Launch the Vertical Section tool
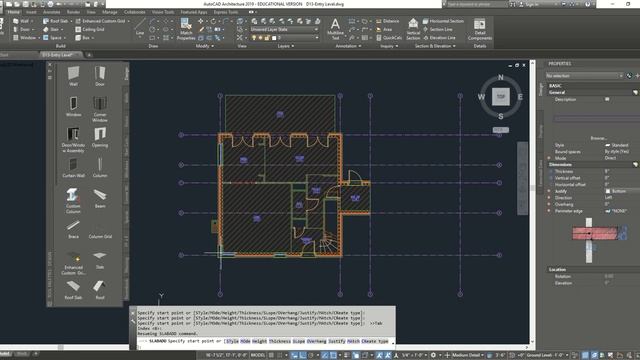Image resolution: width=640 pixels, height=360 pixels. [x=413, y=29]
